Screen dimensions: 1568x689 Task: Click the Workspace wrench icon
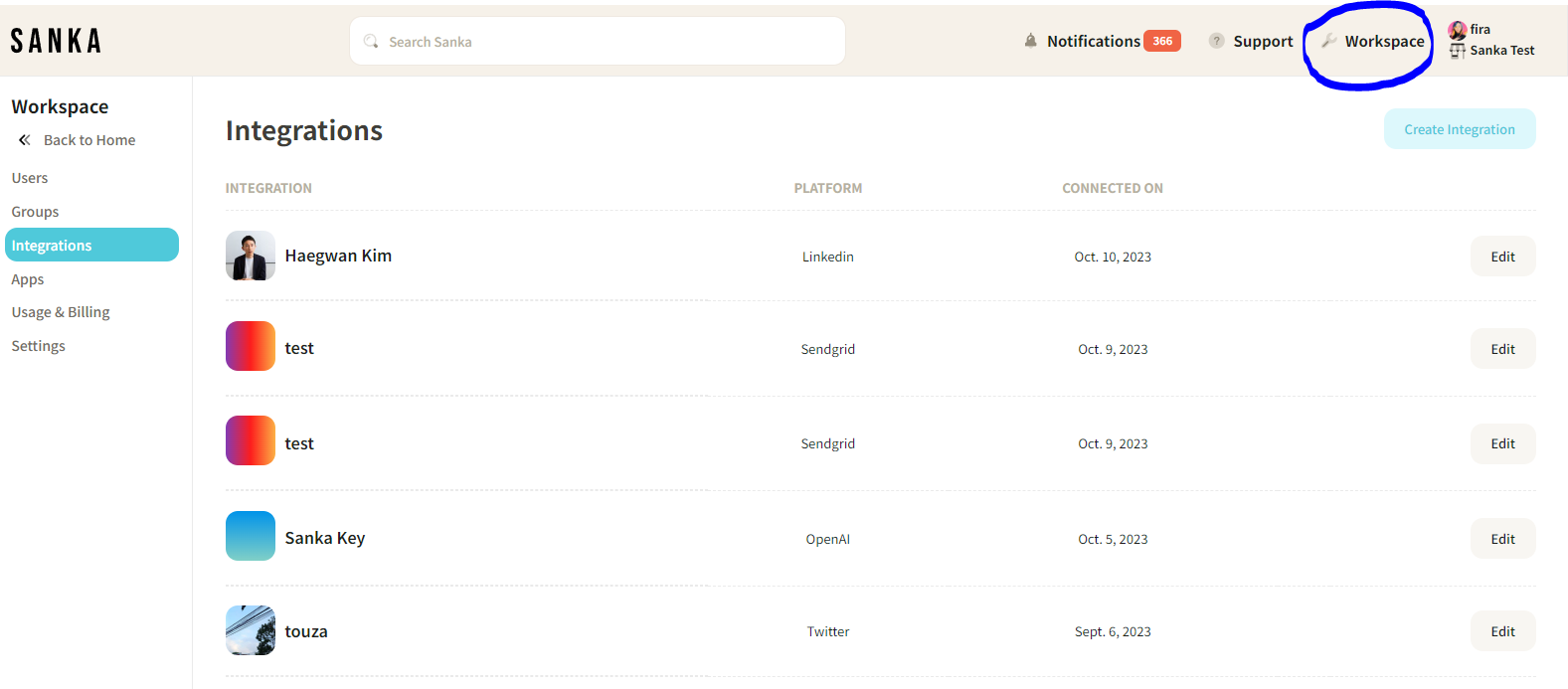pyautogui.click(x=1328, y=41)
